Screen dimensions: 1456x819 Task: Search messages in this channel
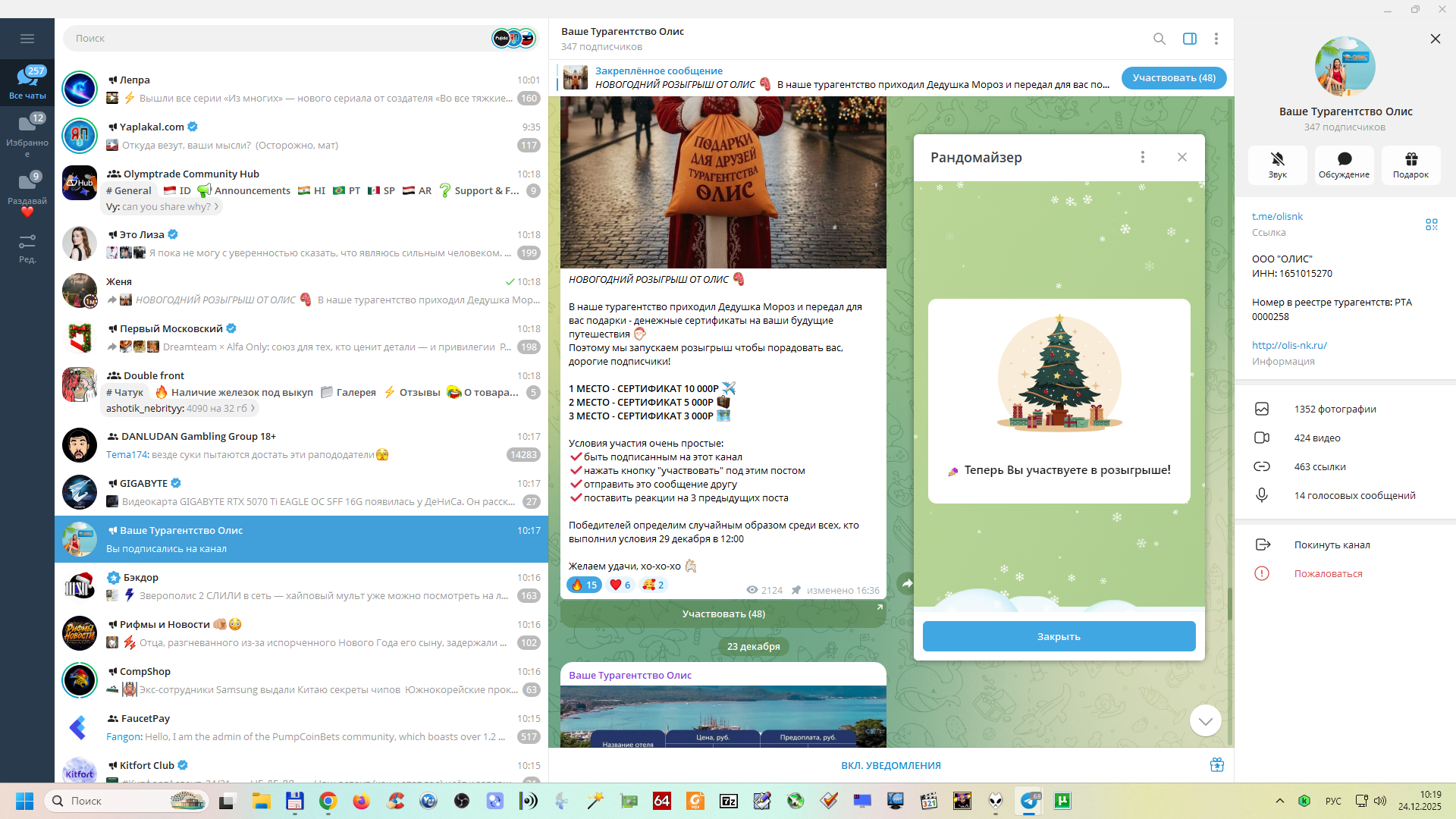[x=1159, y=39]
